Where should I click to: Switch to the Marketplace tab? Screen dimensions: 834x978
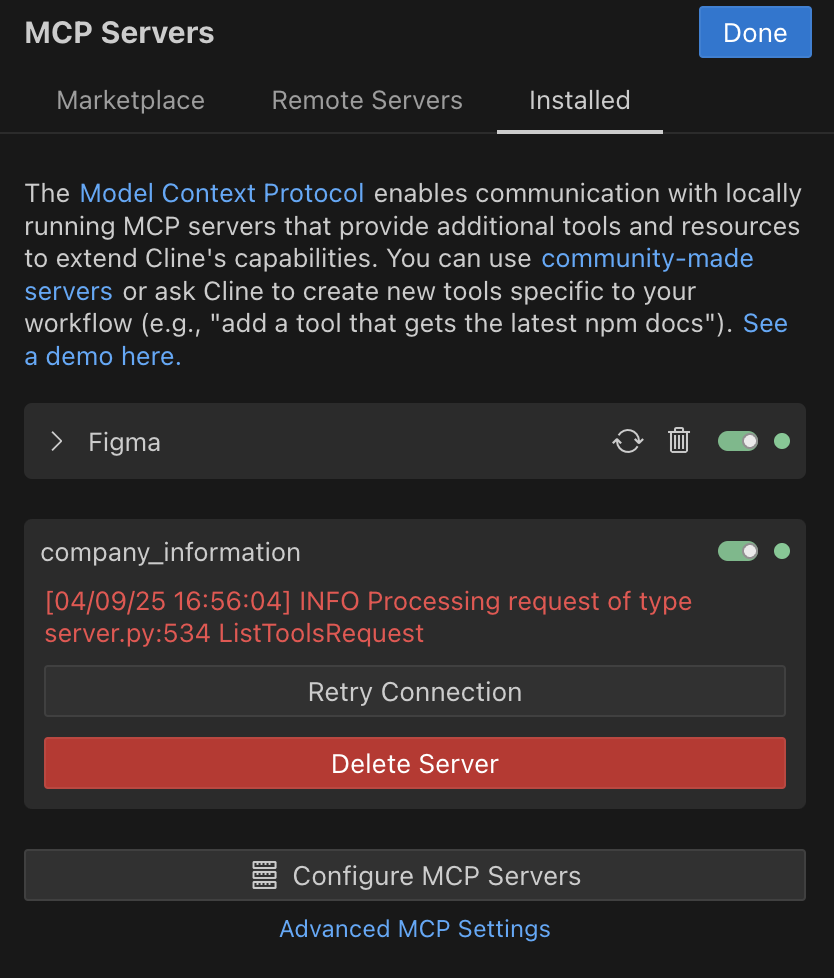point(130,100)
